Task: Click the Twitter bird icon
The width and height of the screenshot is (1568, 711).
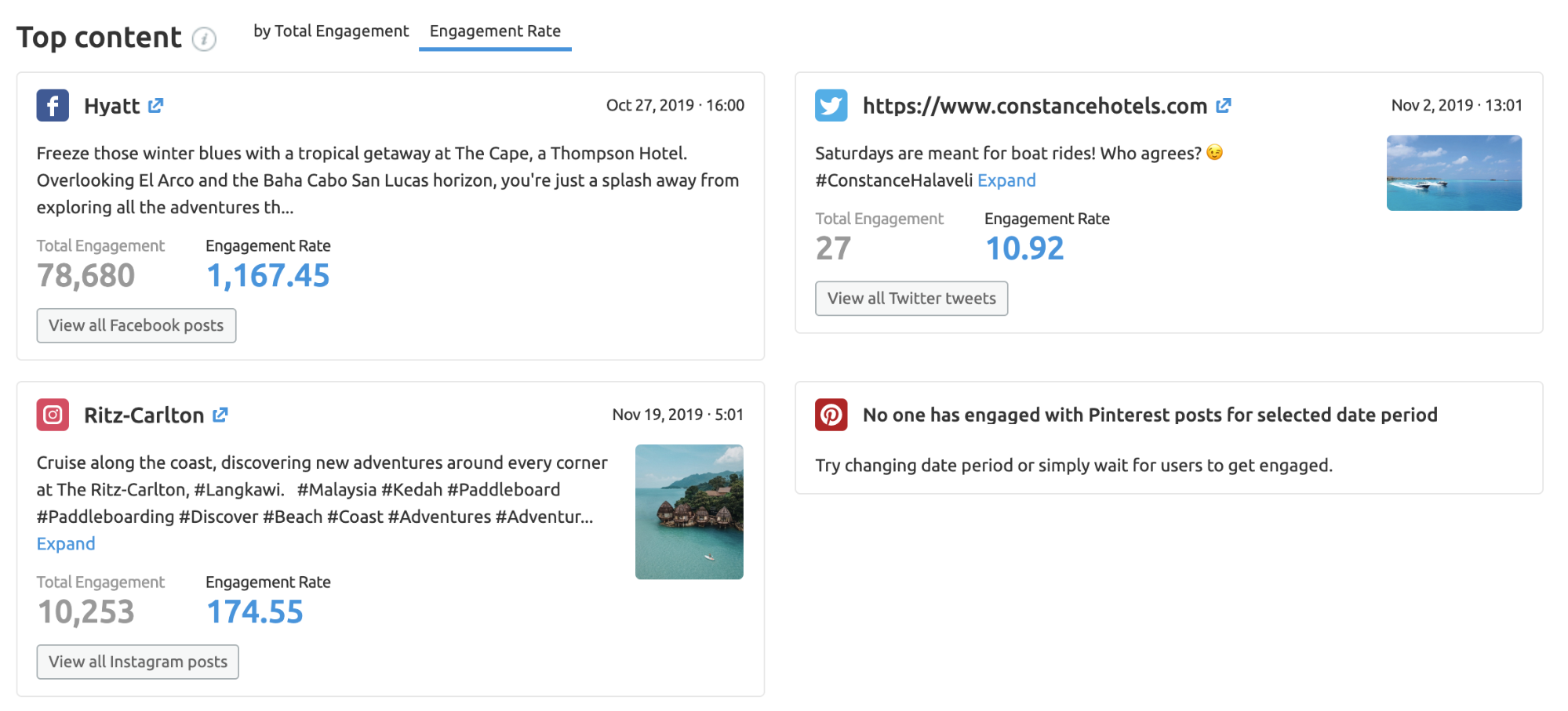Action: click(831, 105)
